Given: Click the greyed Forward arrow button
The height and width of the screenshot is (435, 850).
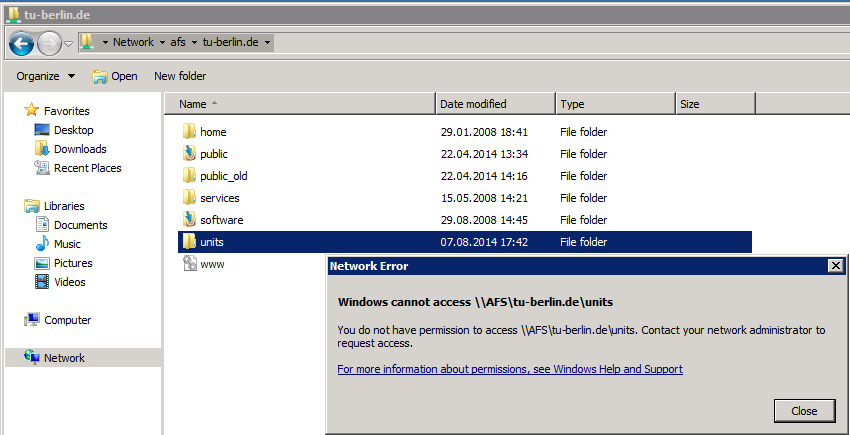Looking at the screenshot, I should [x=49, y=43].
